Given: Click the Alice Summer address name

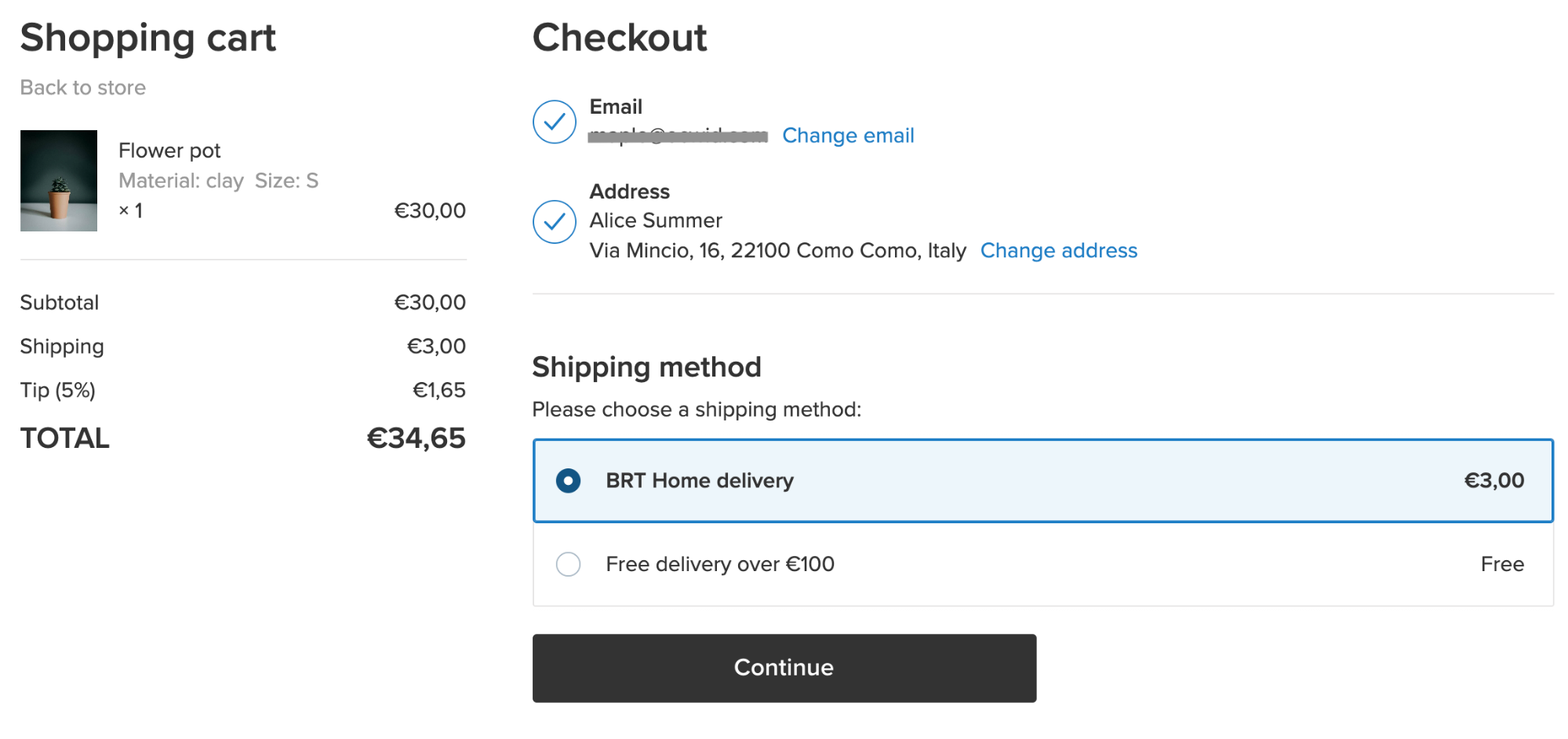Looking at the screenshot, I should pyautogui.click(x=656, y=220).
